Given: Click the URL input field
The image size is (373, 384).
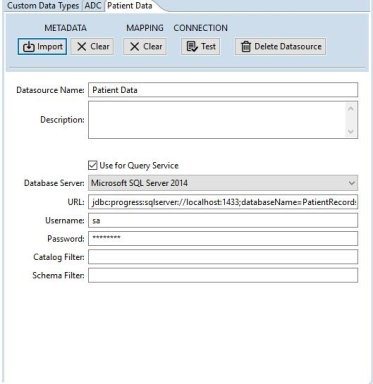Looking at the screenshot, I should coord(223,202).
